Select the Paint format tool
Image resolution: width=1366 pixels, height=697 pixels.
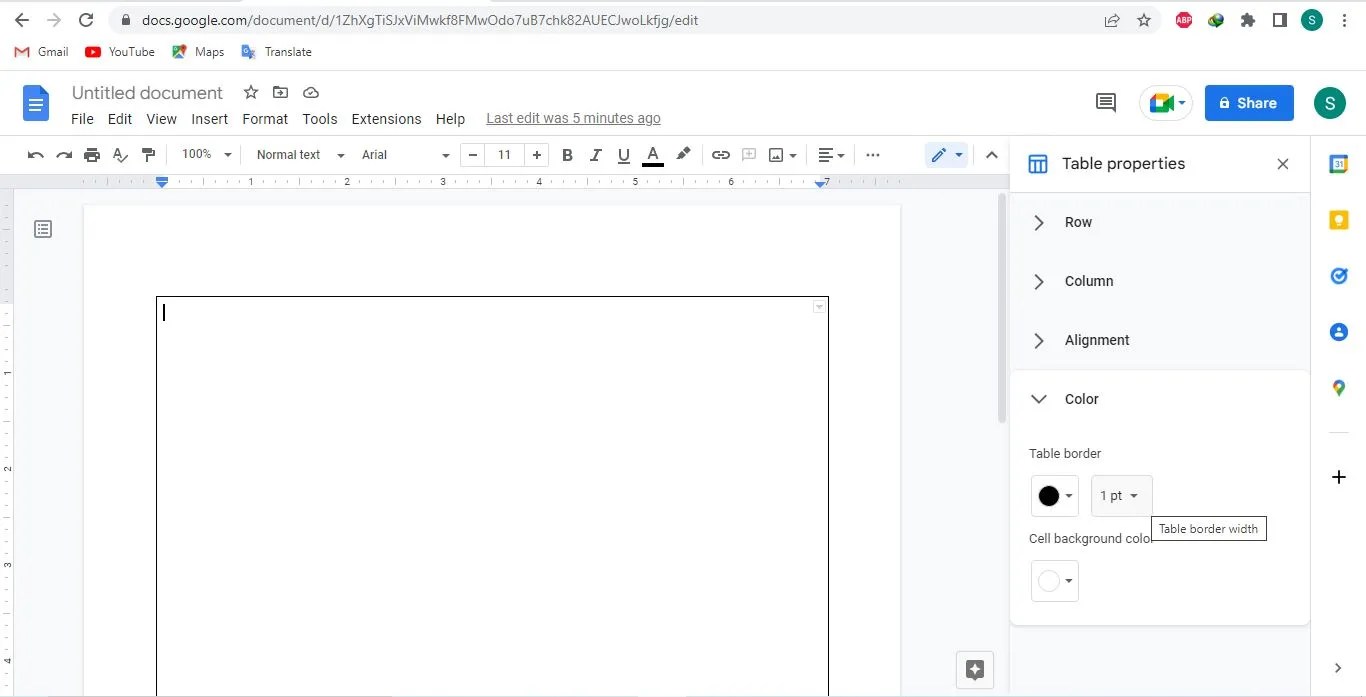(x=148, y=155)
